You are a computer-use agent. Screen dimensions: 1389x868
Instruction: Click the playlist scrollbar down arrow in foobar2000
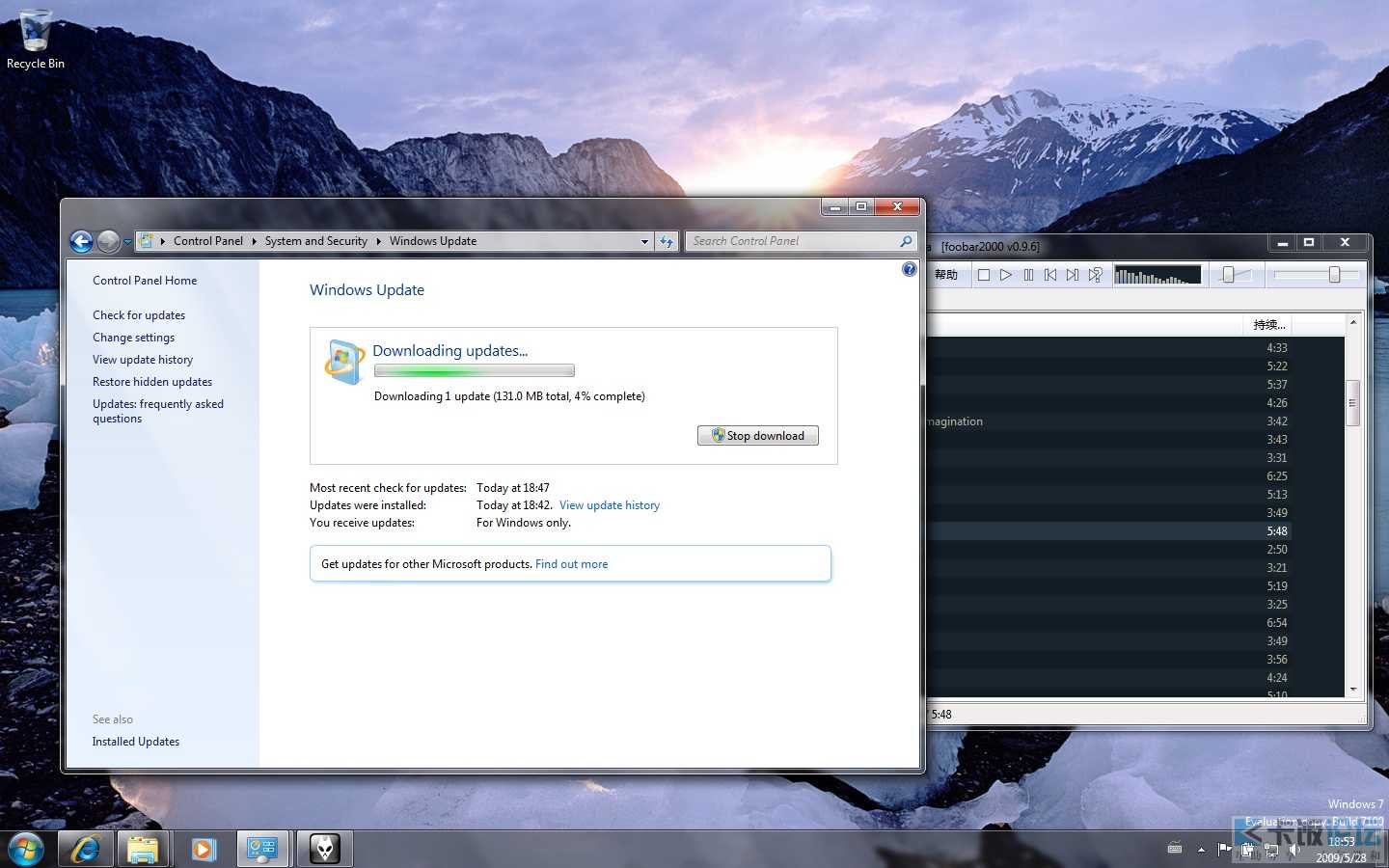(x=1352, y=690)
